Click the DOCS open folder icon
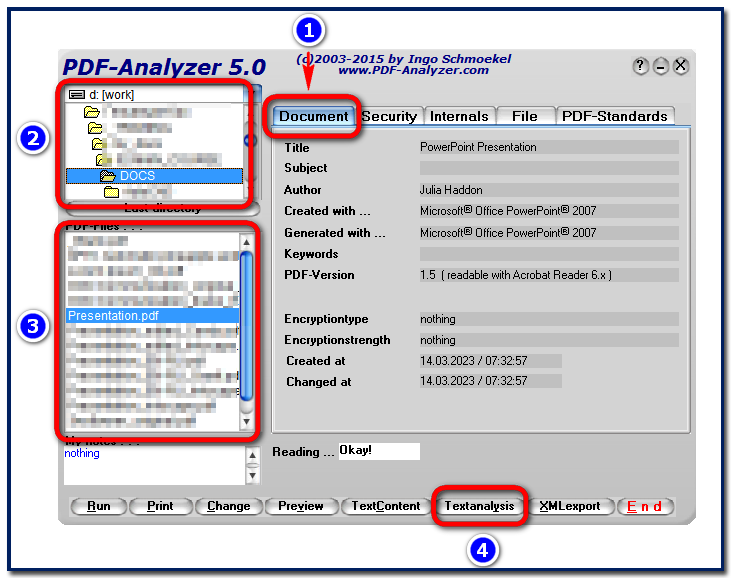The height and width of the screenshot is (578, 731). click(x=108, y=176)
